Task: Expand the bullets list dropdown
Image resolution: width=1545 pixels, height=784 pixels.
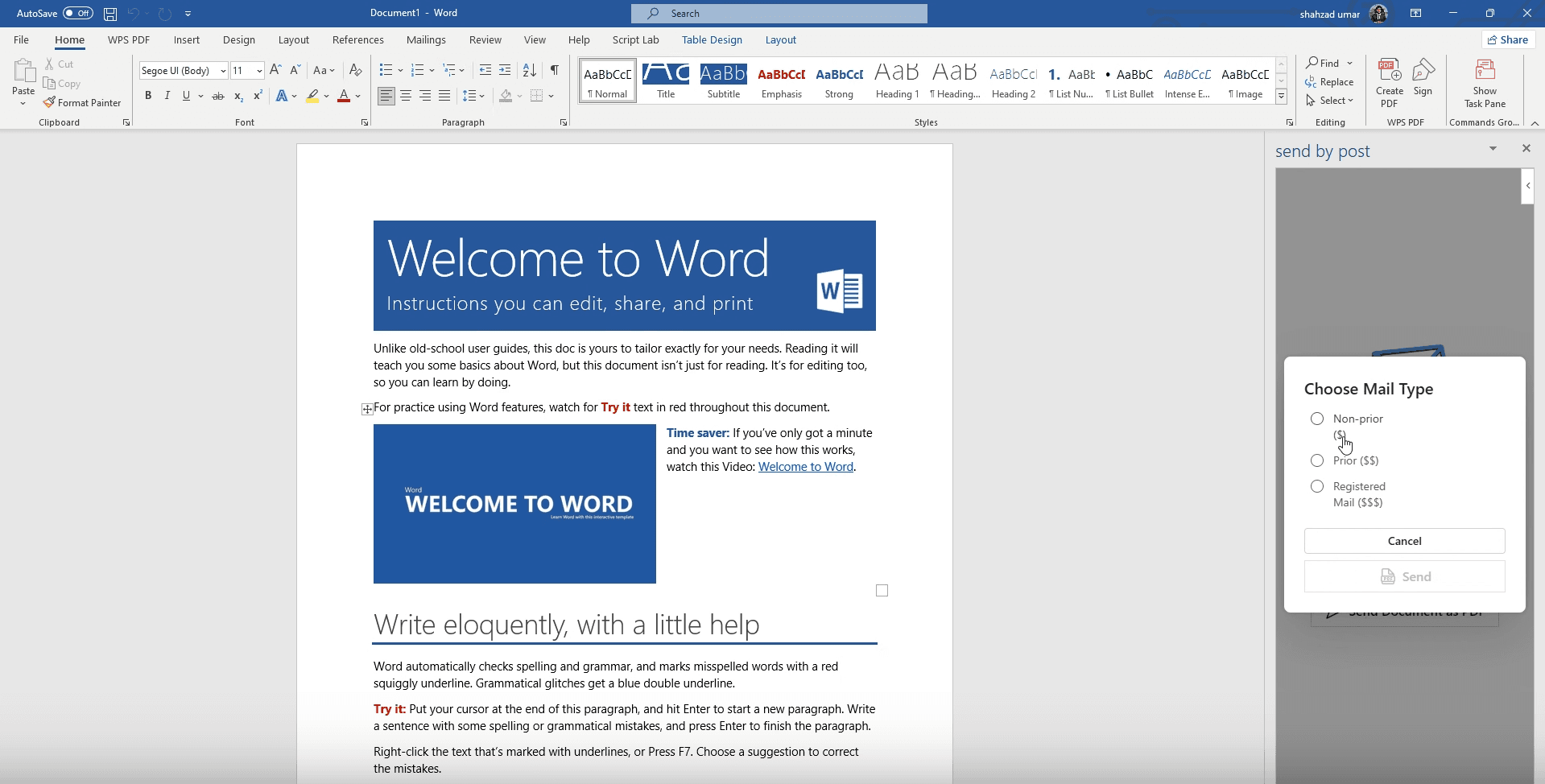Action: tap(400, 70)
